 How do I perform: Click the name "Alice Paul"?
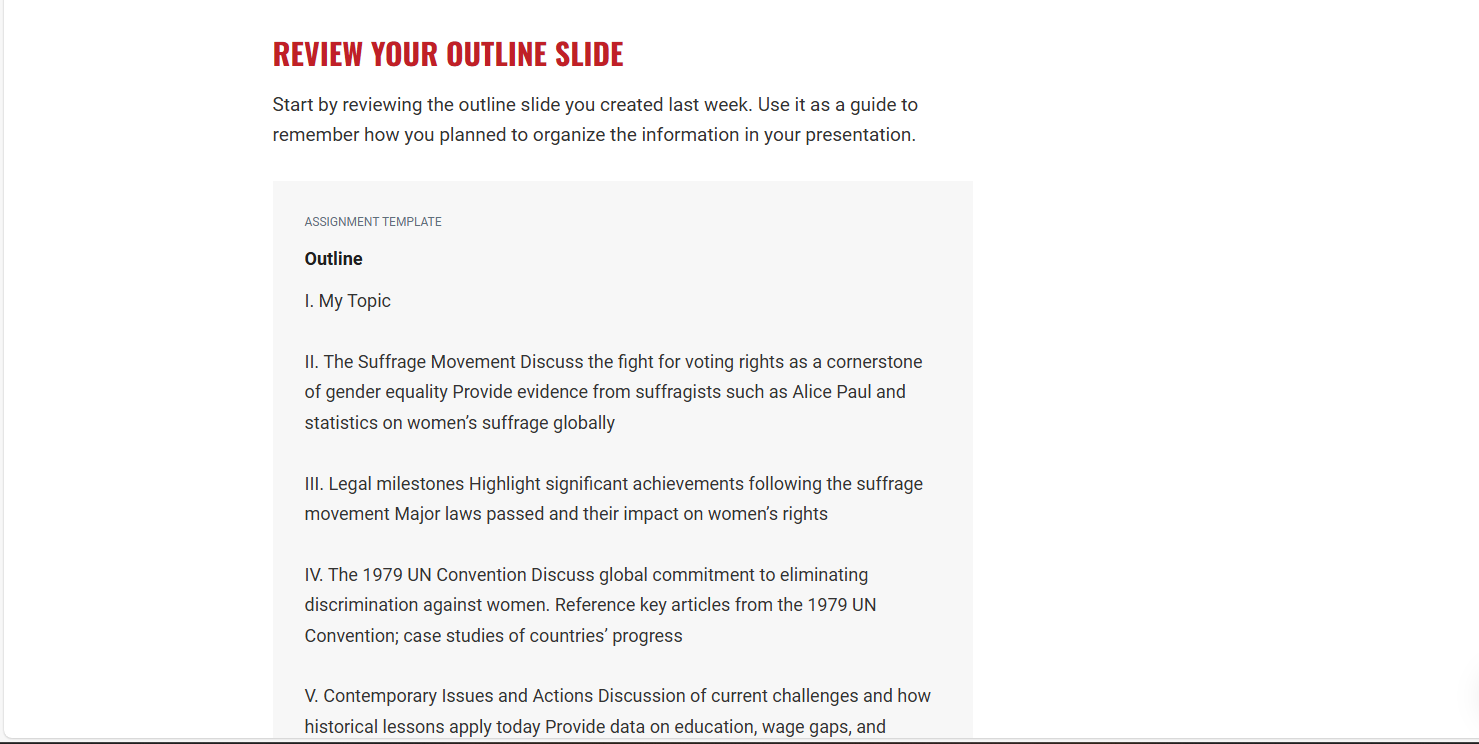point(832,392)
